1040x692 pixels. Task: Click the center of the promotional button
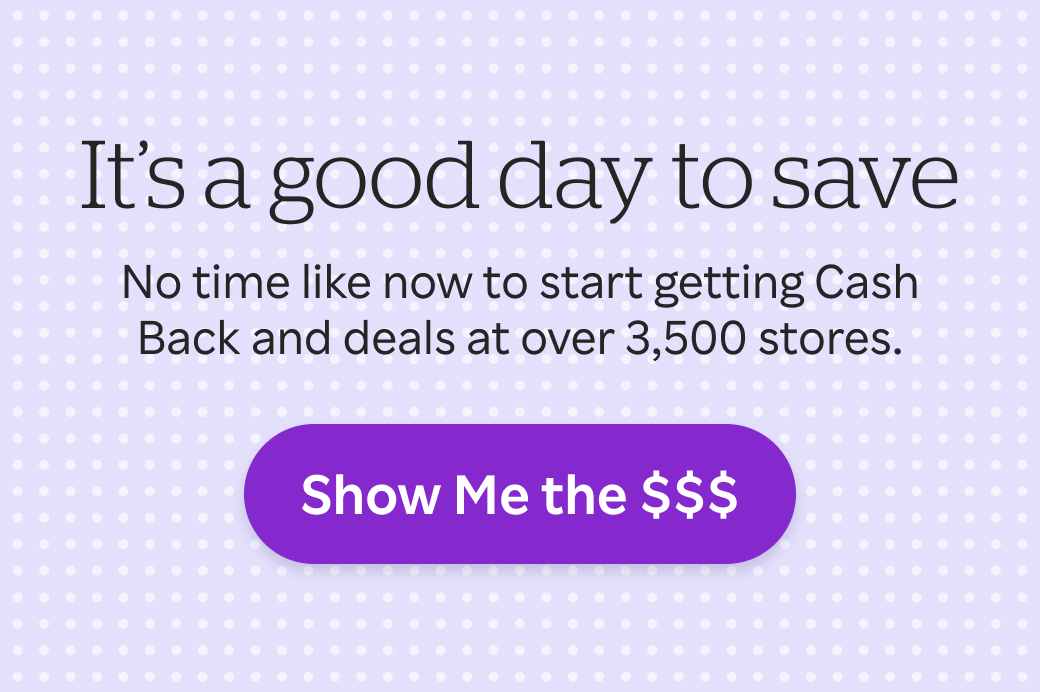point(520,492)
